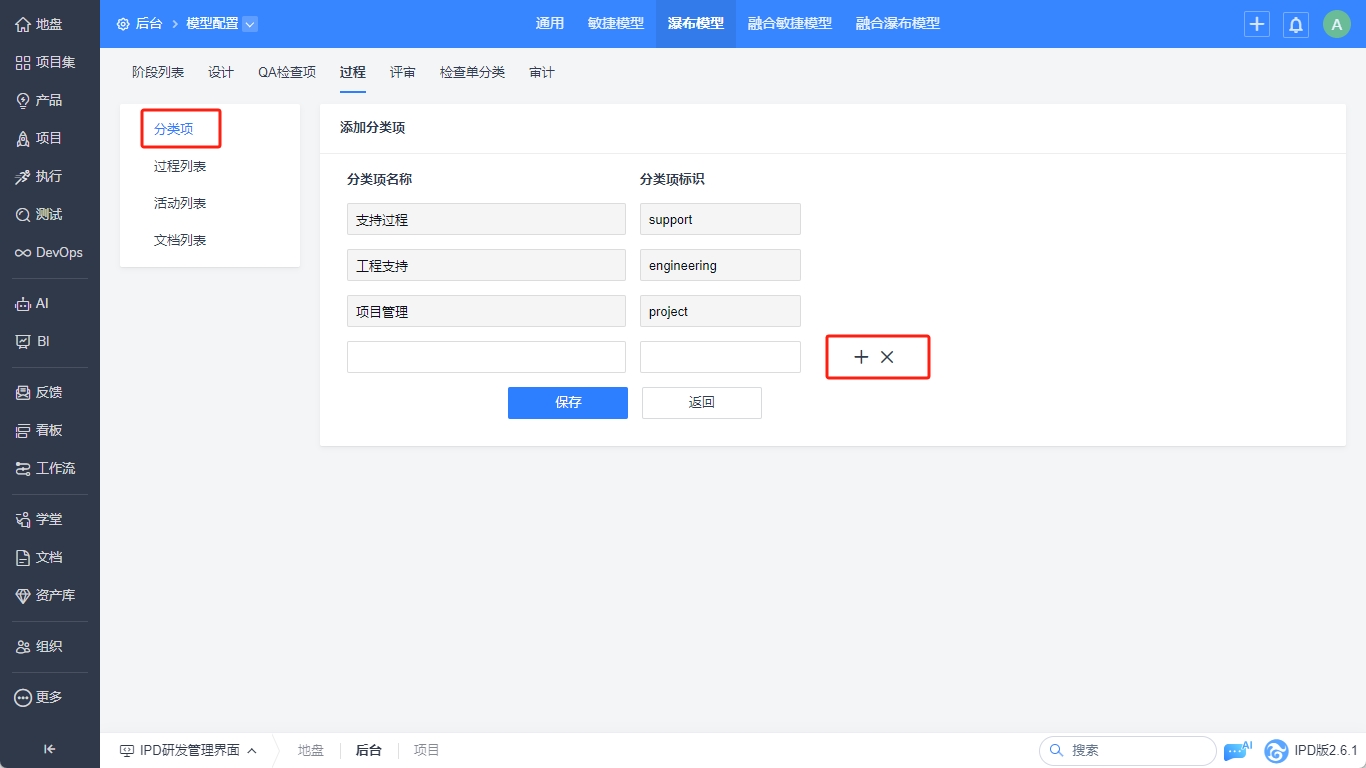Open the user avatar A menu
Screen dimensions: 1366x768
coord(1337,24)
